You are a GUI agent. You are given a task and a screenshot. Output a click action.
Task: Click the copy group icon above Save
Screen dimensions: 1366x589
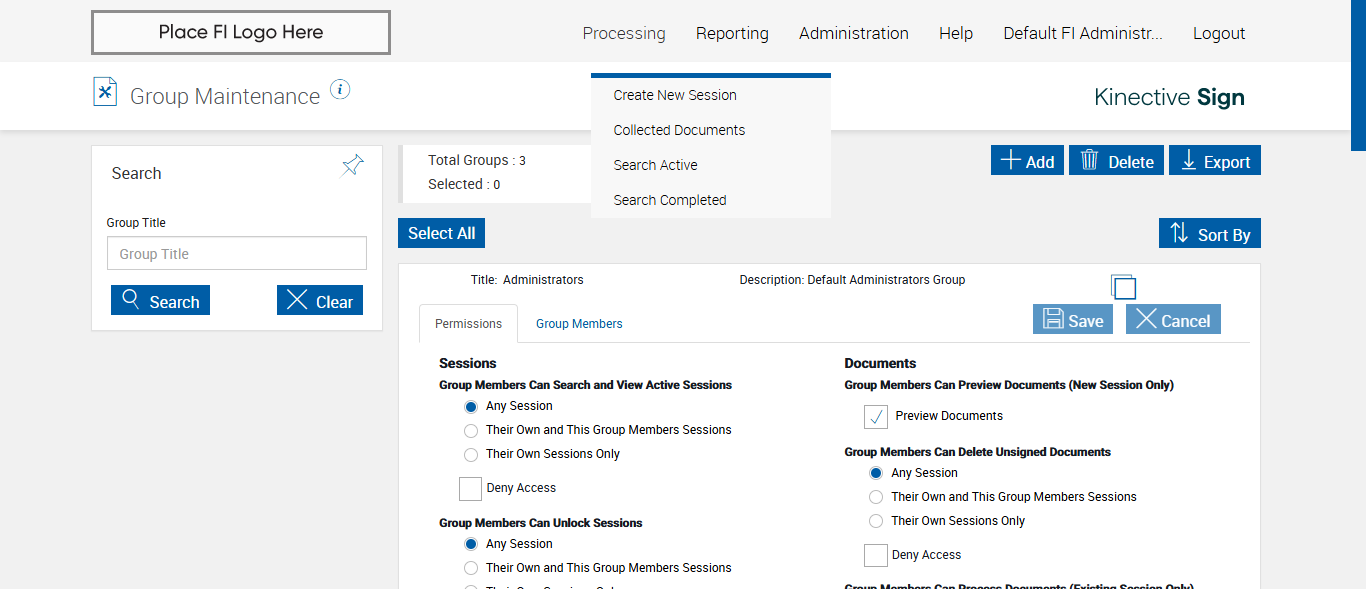(1123, 287)
